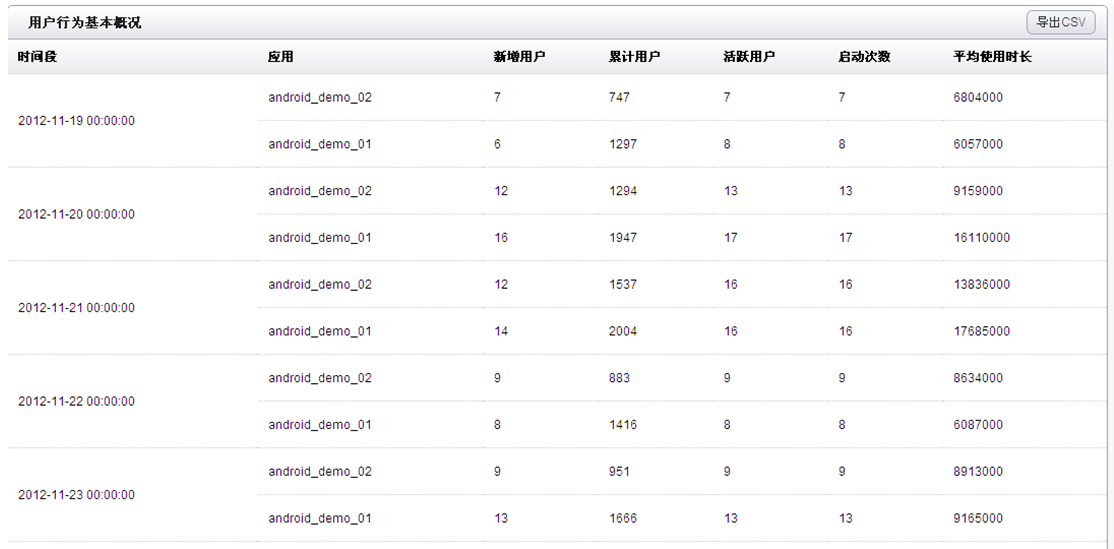Click android_demo_01 in the 9165000 row

pos(320,519)
